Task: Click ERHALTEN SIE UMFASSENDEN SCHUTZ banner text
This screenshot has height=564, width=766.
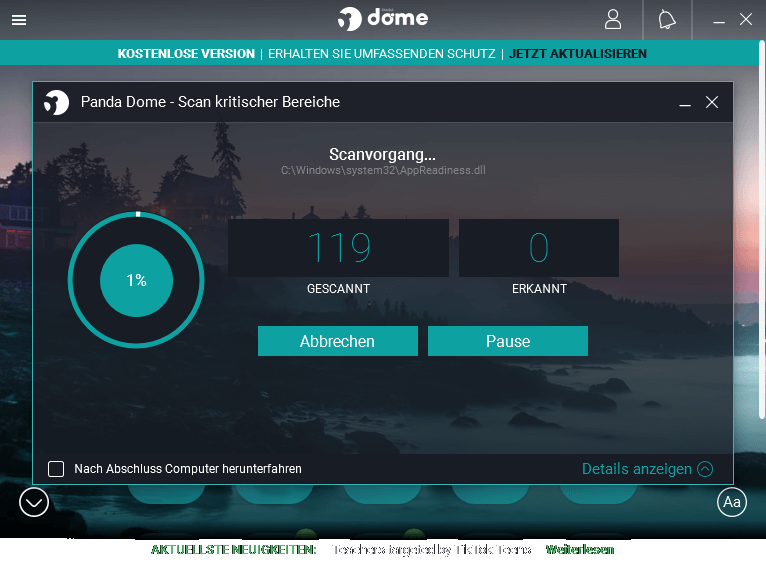Action: pos(382,54)
